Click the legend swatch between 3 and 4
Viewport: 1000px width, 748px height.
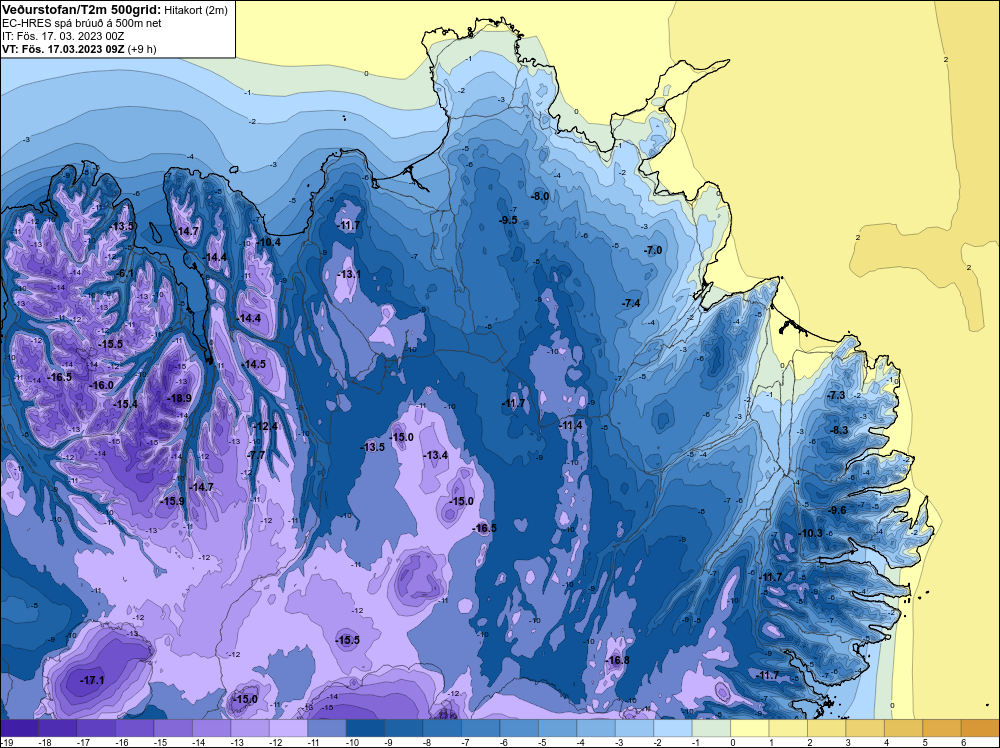tap(865, 728)
